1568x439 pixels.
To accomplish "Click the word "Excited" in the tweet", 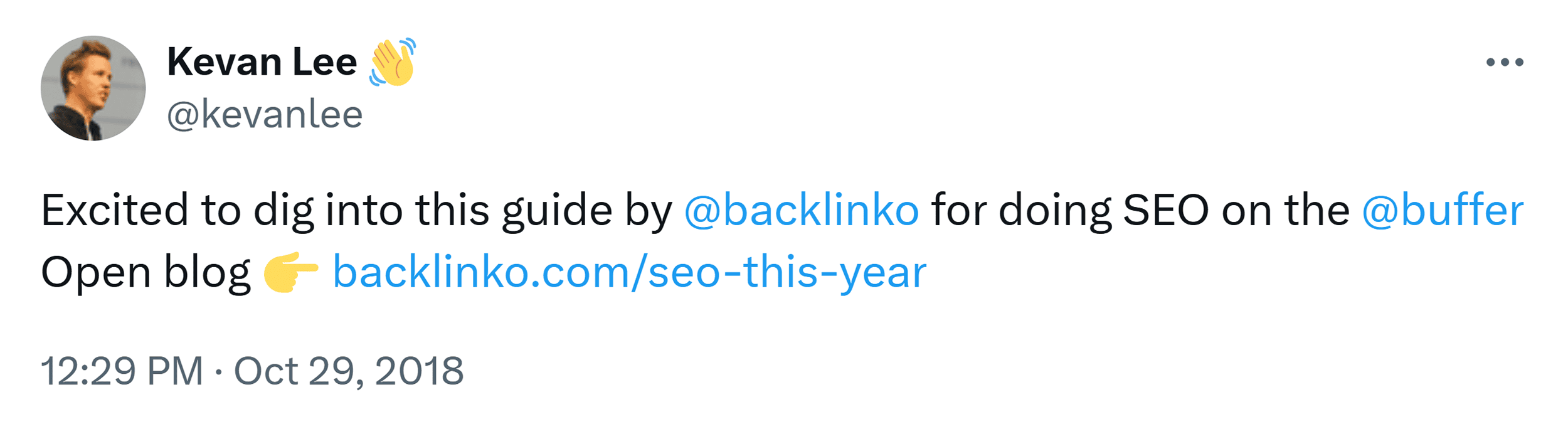I will (115, 210).
